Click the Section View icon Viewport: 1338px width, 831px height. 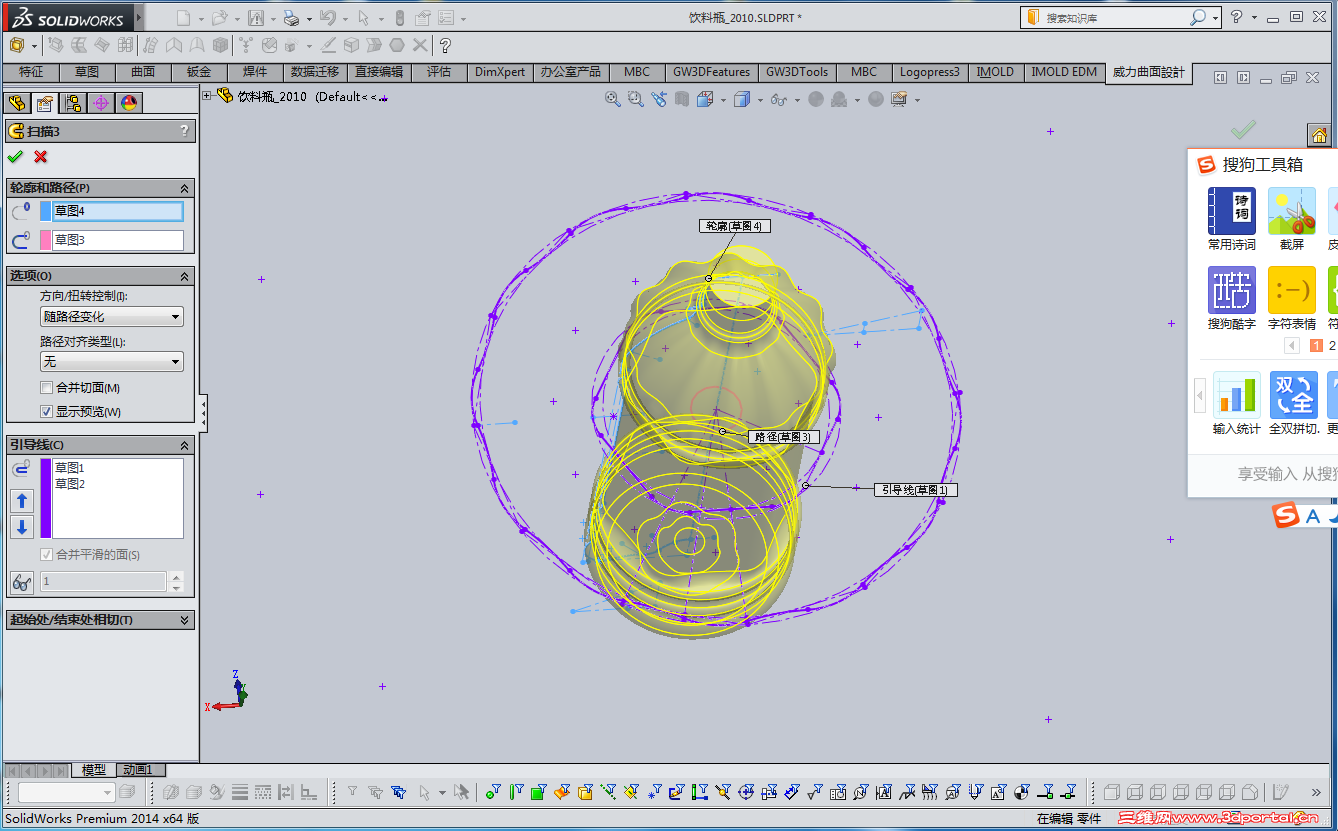[x=682, y=99]
